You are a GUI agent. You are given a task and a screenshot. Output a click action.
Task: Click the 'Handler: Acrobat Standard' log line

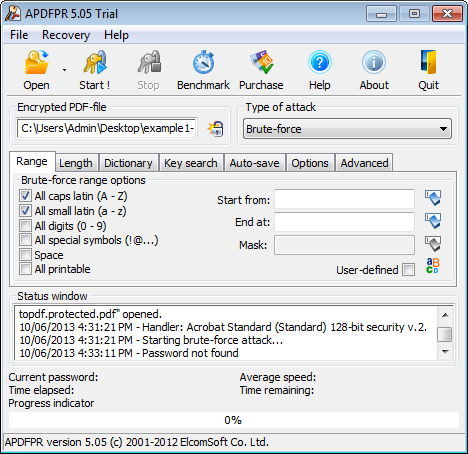(223, 327)
